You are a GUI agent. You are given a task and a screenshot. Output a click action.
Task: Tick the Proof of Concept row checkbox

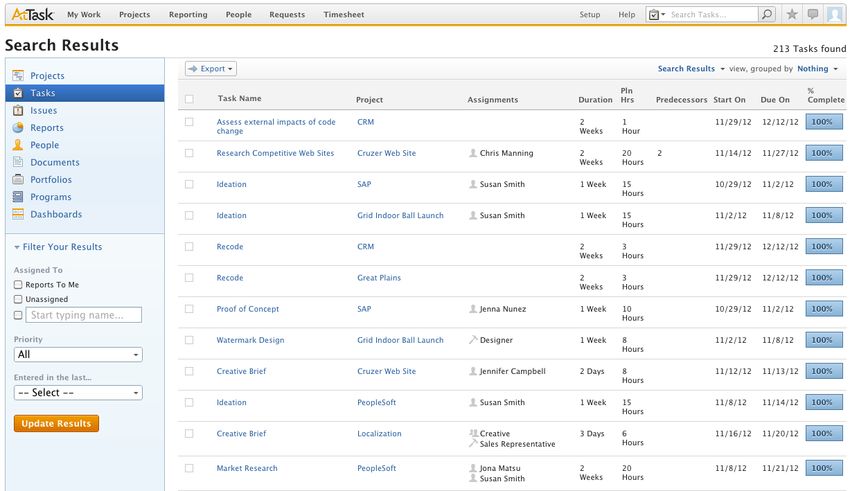pos(189,309)
